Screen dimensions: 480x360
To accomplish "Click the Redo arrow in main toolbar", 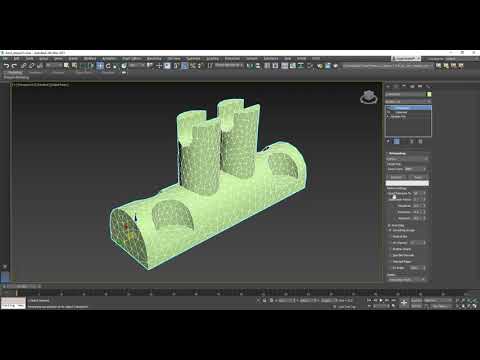I will 14,66.
